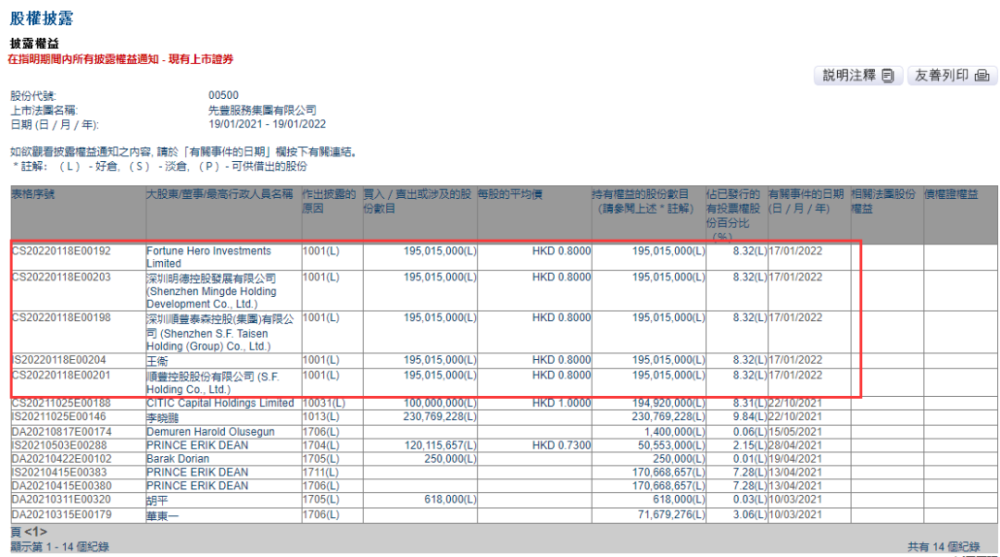
Task: Click the 股權披露 page heading
Action: click(x=41, y=19)
